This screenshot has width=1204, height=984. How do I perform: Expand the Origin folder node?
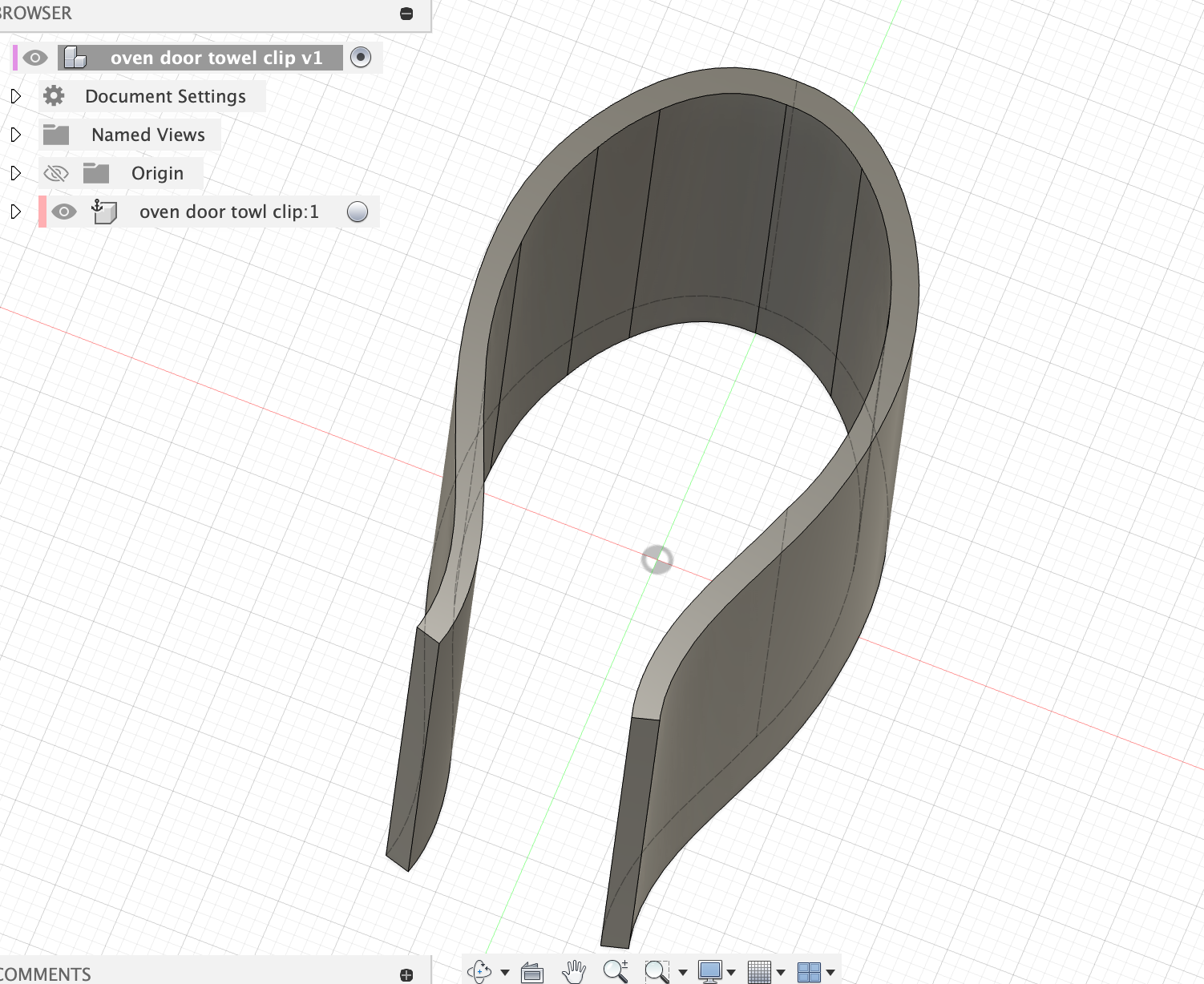point(15,173)
